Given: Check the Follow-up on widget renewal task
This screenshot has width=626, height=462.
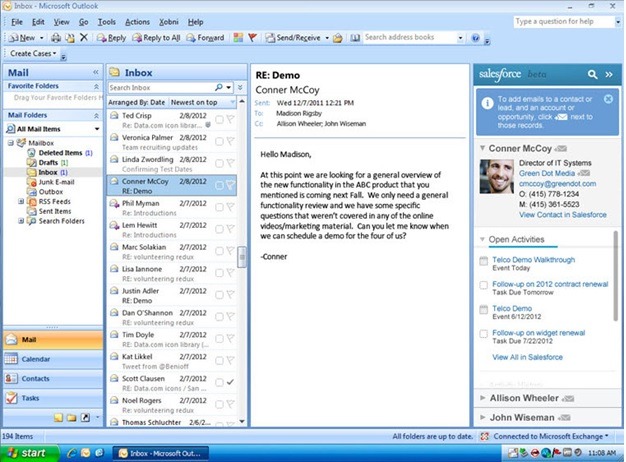Looking at the screenshot, I should (x=483, y=334).
